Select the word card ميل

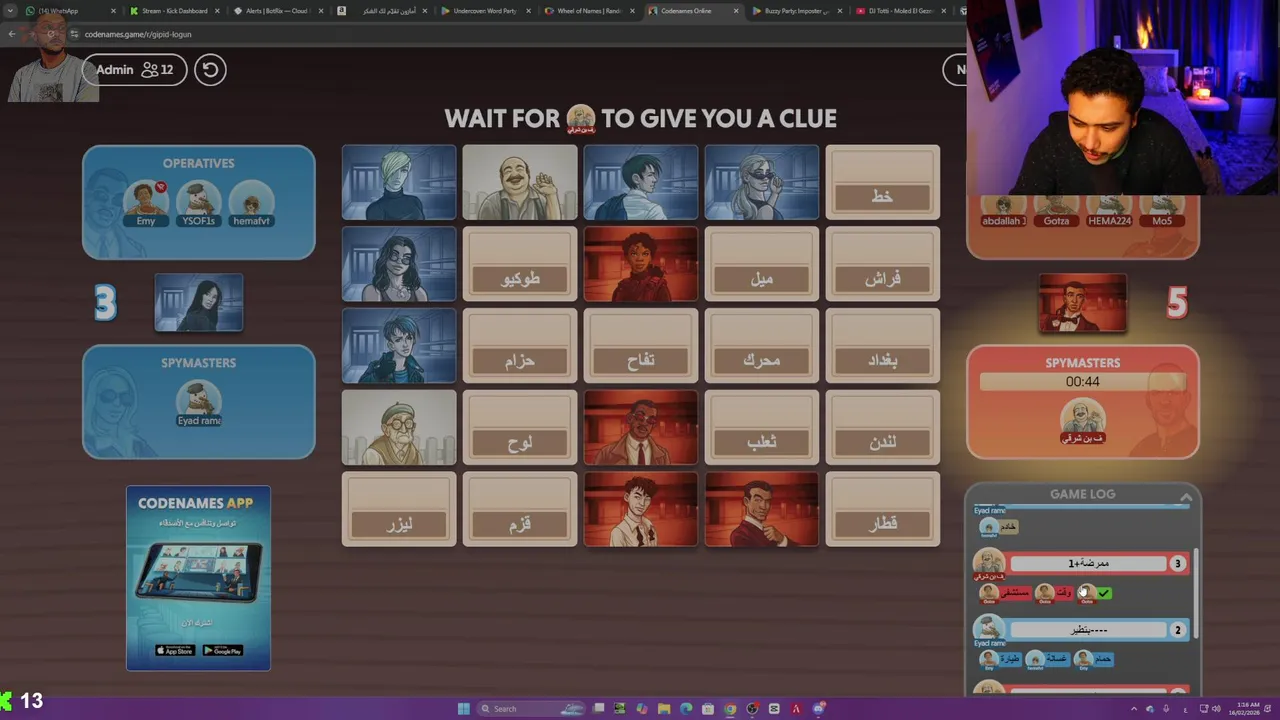click(x=762, y=264)
